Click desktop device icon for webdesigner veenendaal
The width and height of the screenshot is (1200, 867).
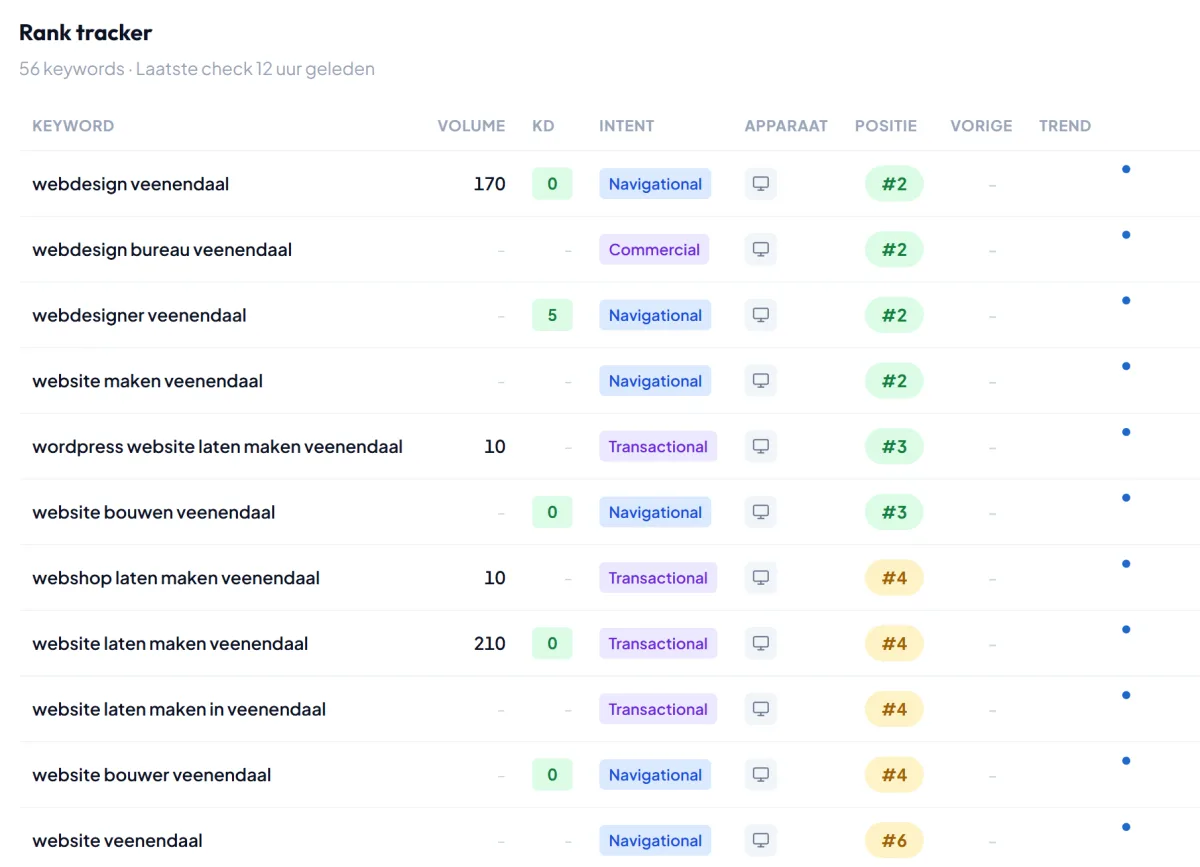(760, 315)
